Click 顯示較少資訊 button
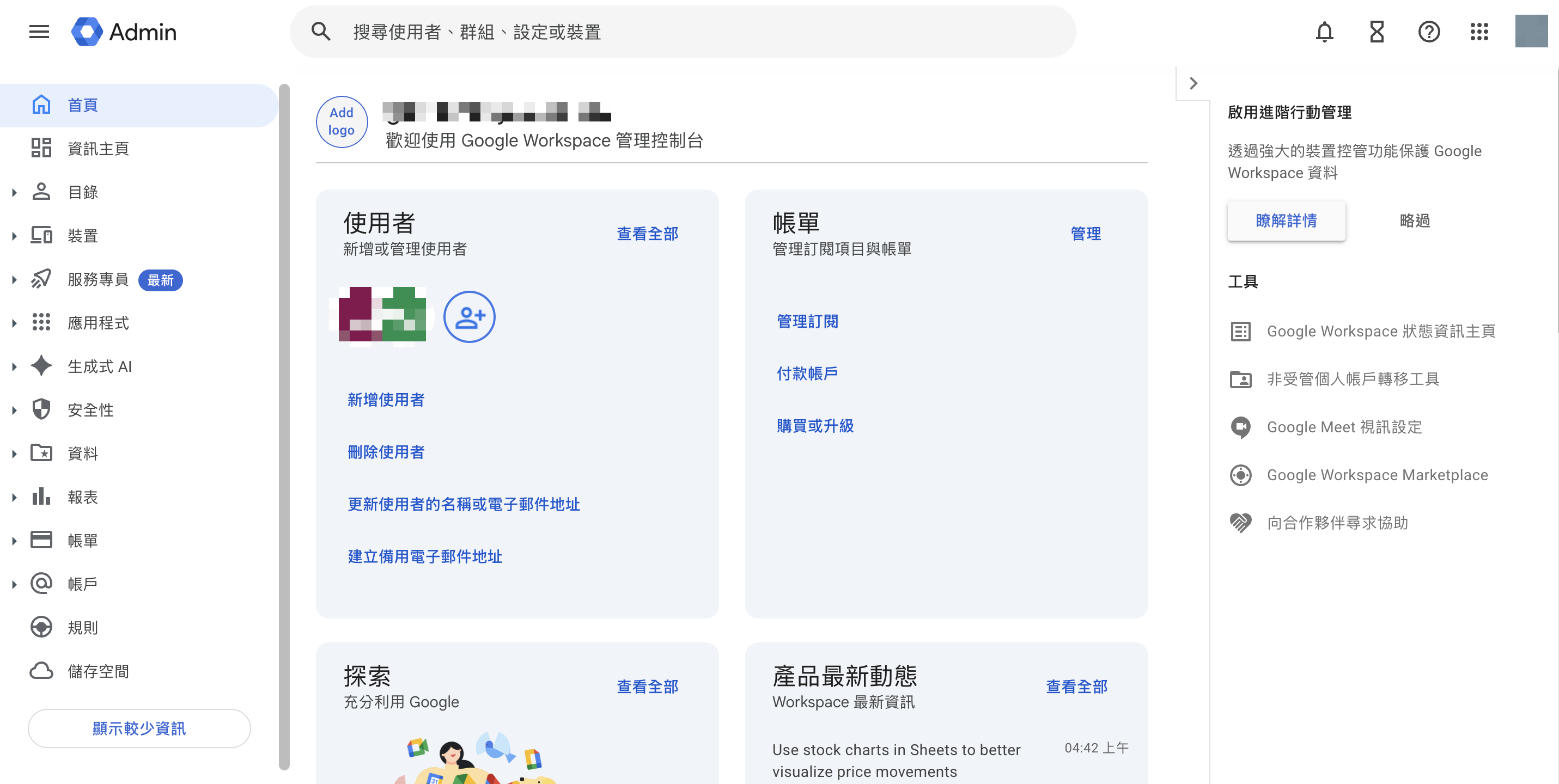This screenshot has height=784, width=1559. 139,728
